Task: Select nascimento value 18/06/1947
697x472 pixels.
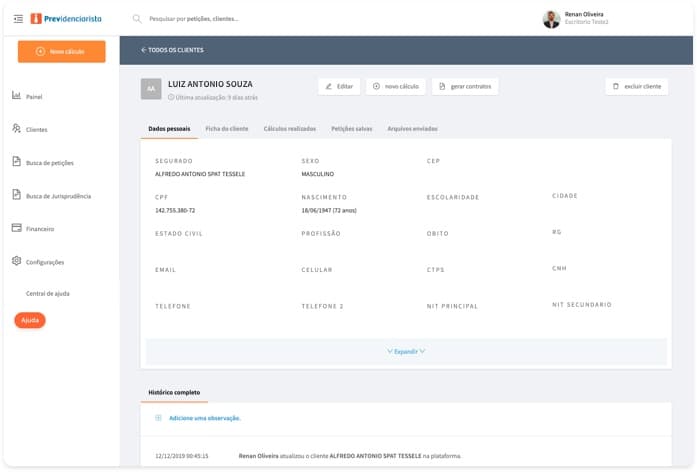Action: tap(329, 210)
